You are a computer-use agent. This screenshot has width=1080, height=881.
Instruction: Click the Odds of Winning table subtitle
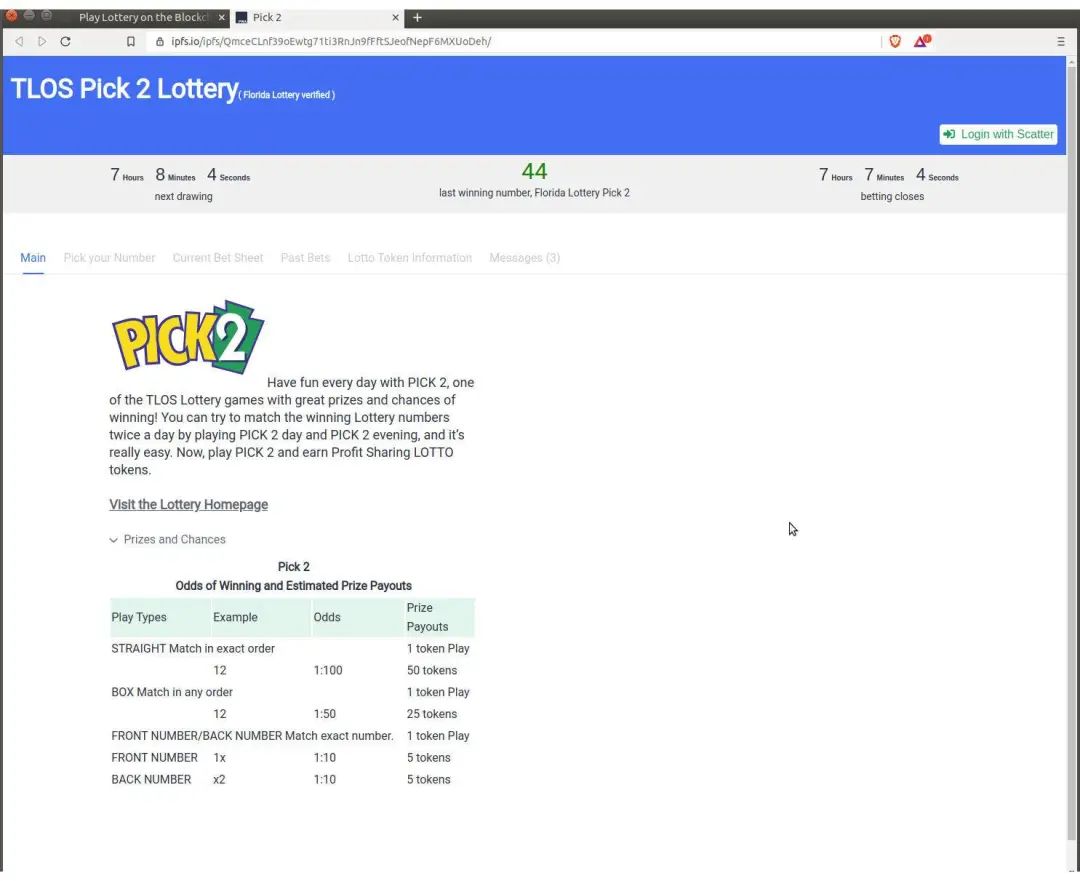coord(293,585)
